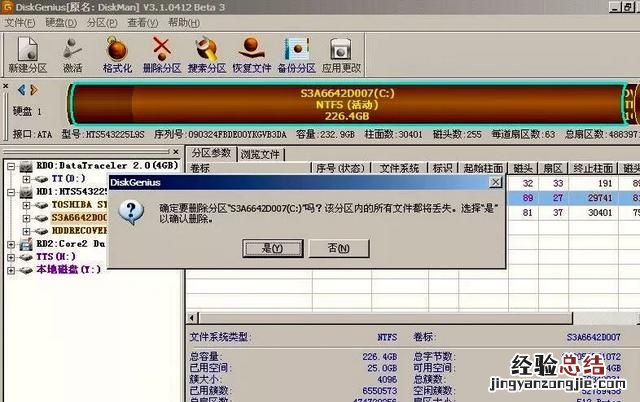640x402 pixels.
Task: Confirm deletion with 是(Y) button
Action: tap(273, 248)
